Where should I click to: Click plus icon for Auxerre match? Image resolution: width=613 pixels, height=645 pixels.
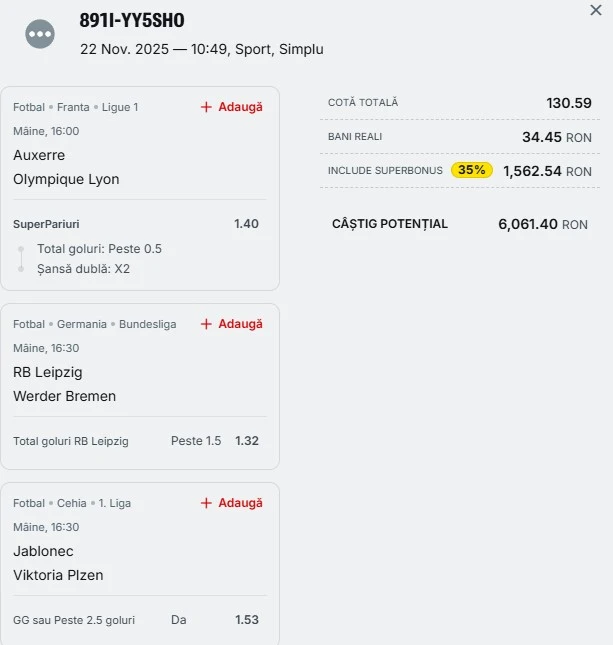[x=206, y=107]
